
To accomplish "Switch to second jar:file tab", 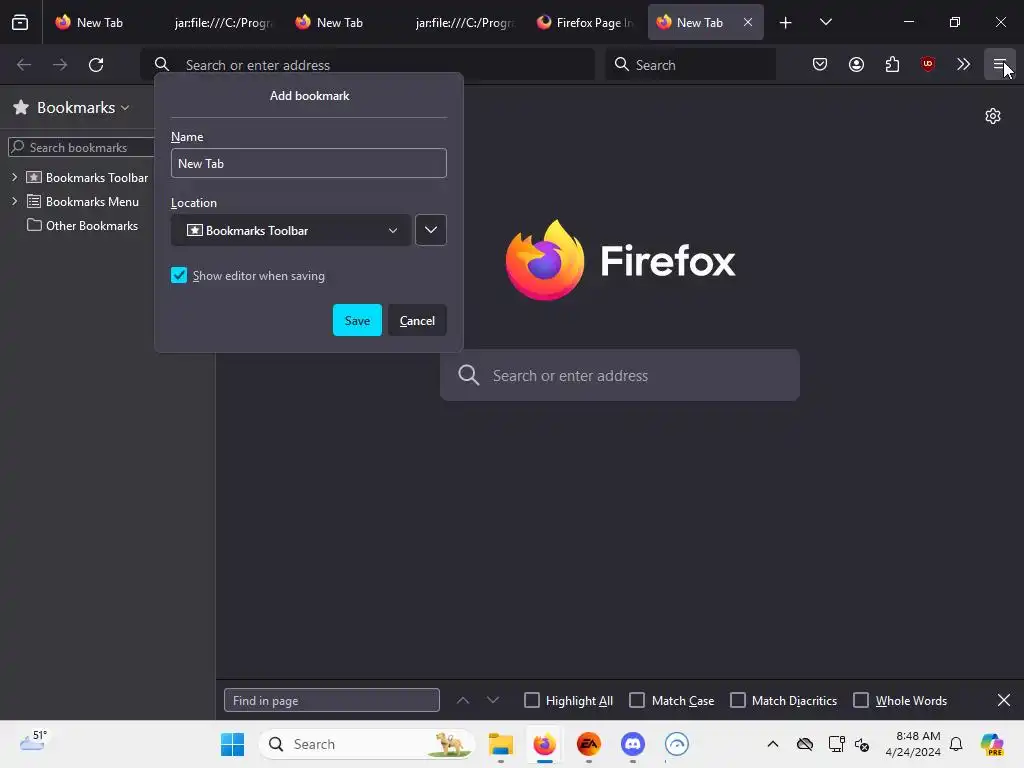I will coord(464,22).
